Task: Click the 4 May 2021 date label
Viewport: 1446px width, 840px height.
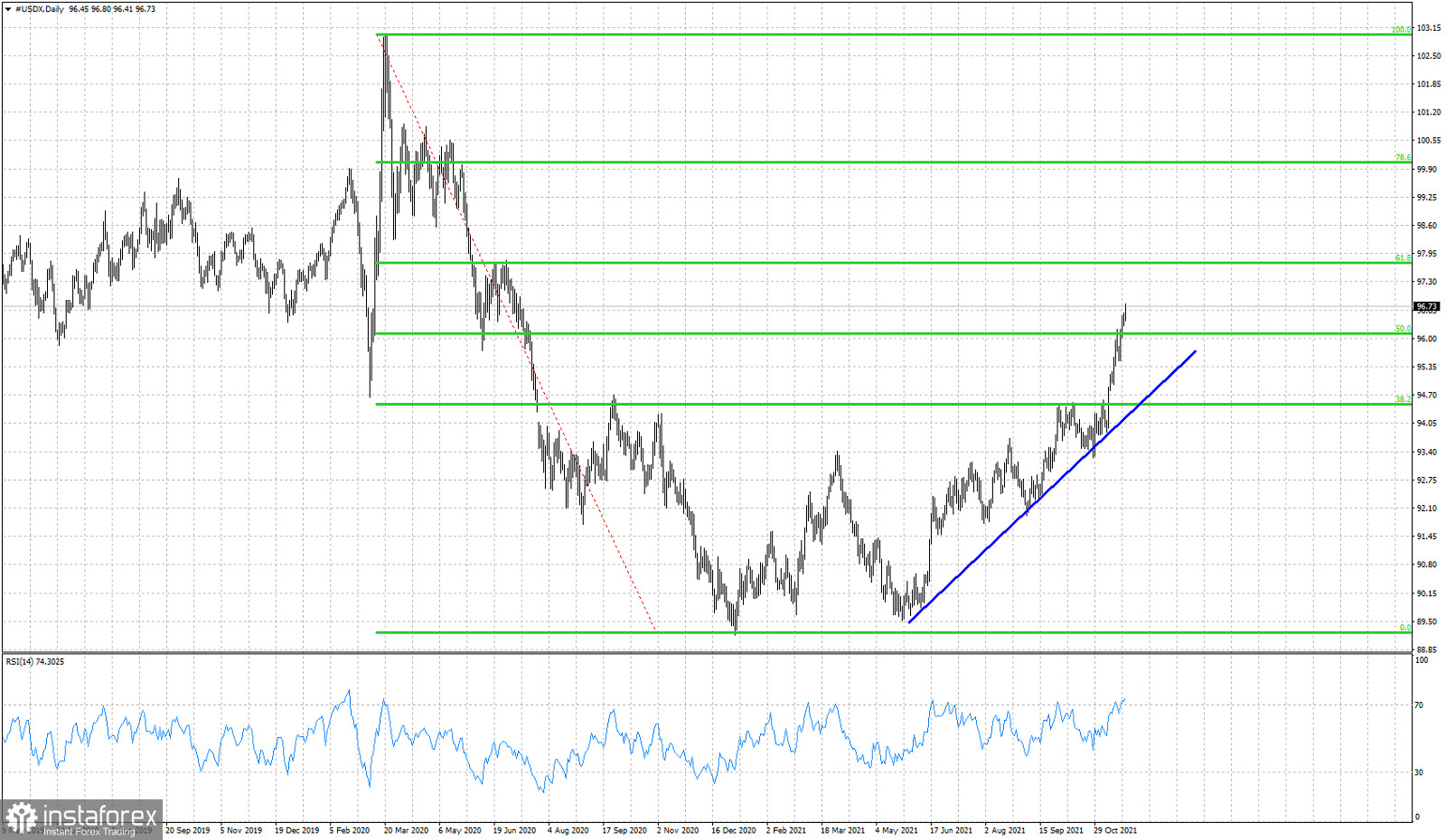Action: pos(897,831)
